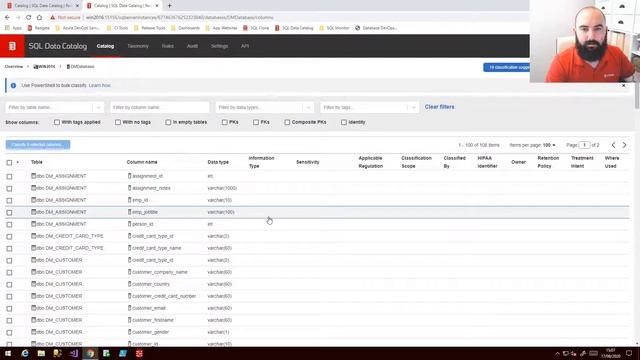Open the Catalog tab in the navbar
The image size is (640, 360).
click(105, 46)
